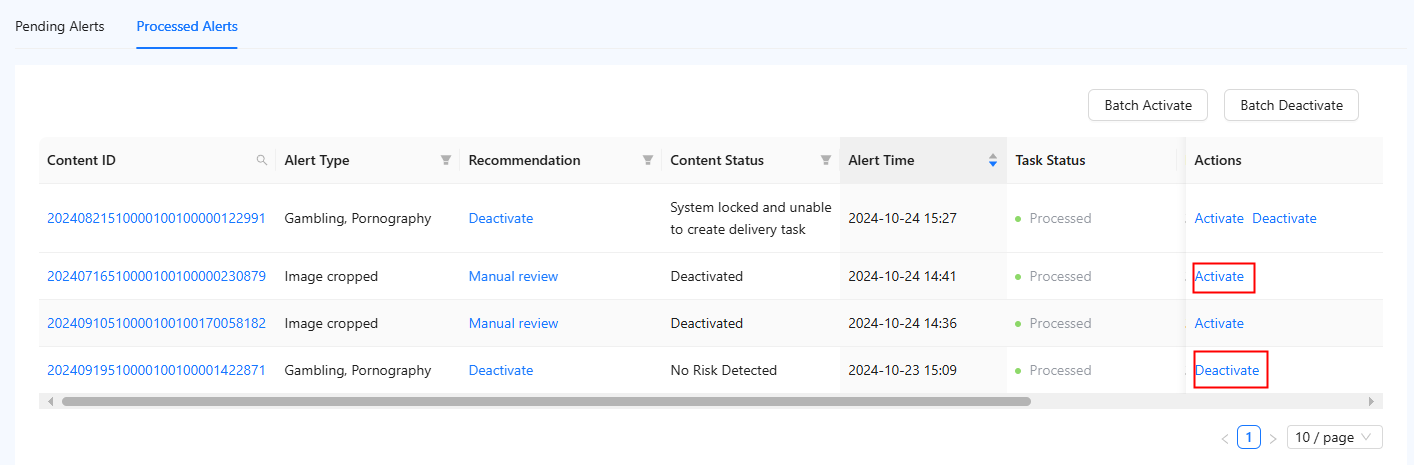
Task: Click 'Image cropped' in the 14:41 row
Action: (x=331, y=276)
